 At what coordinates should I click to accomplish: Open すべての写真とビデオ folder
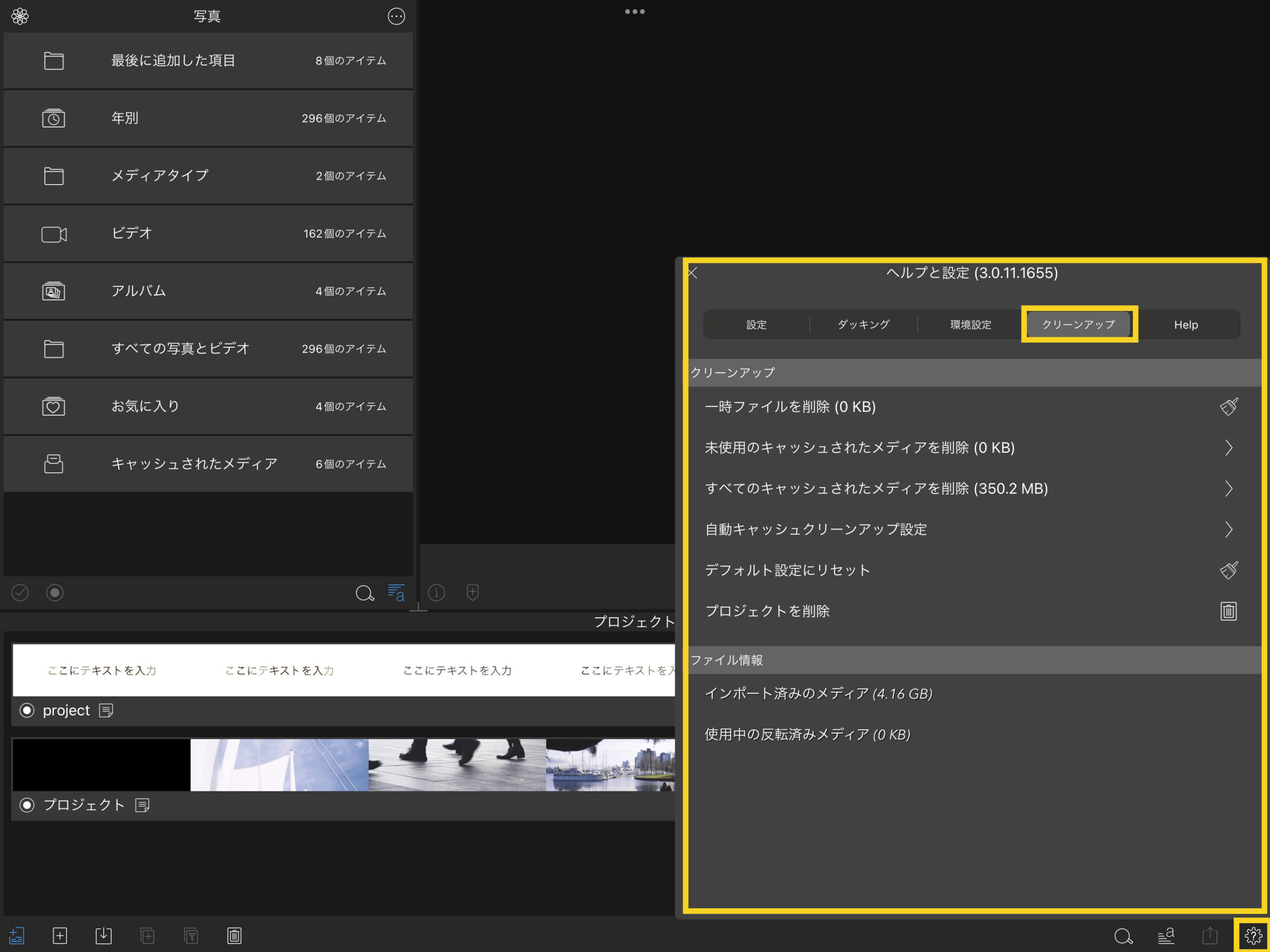coord(208,349)
